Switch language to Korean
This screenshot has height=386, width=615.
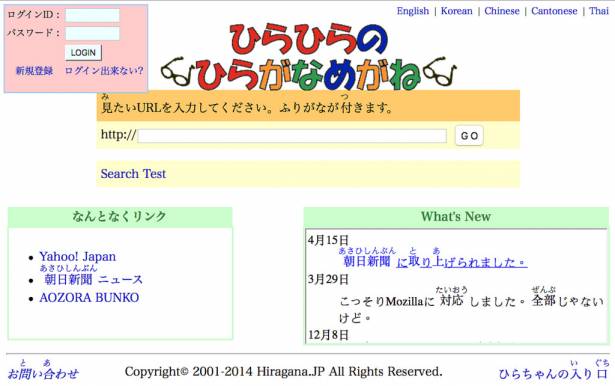pyautogui.click(x=457, y=11)
